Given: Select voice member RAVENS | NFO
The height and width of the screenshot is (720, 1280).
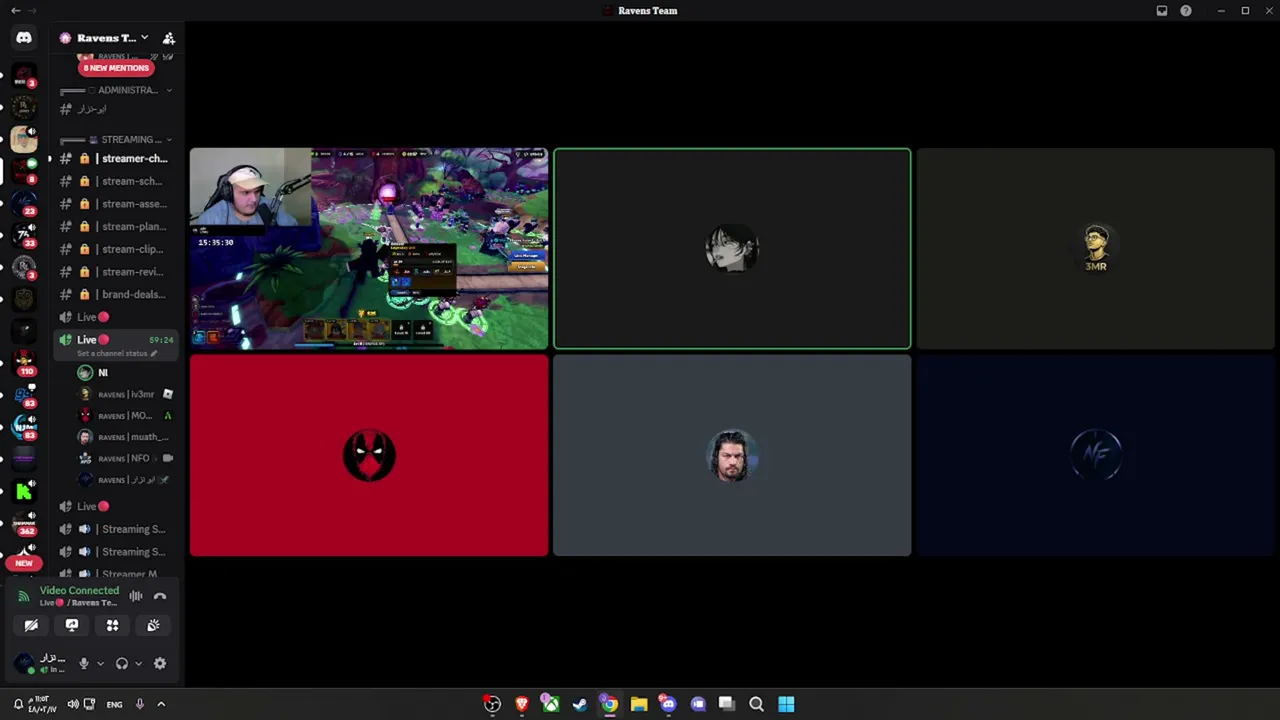Looking at the screenshot, I should (x=126, y=458).
